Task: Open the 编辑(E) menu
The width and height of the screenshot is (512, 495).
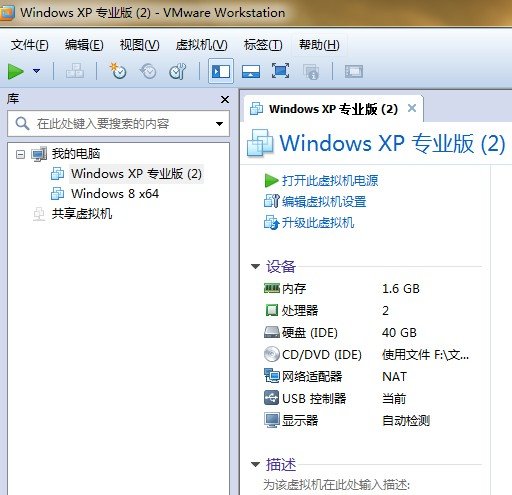Action: (x=84, y=45)
